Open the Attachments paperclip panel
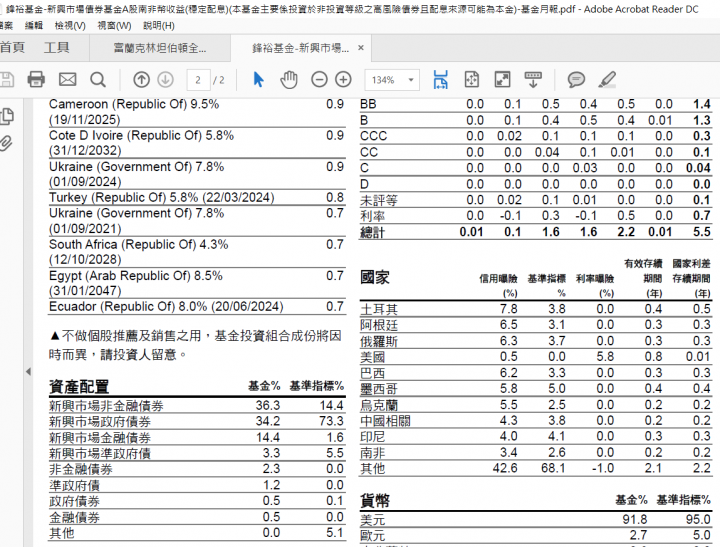 (6, 143)
